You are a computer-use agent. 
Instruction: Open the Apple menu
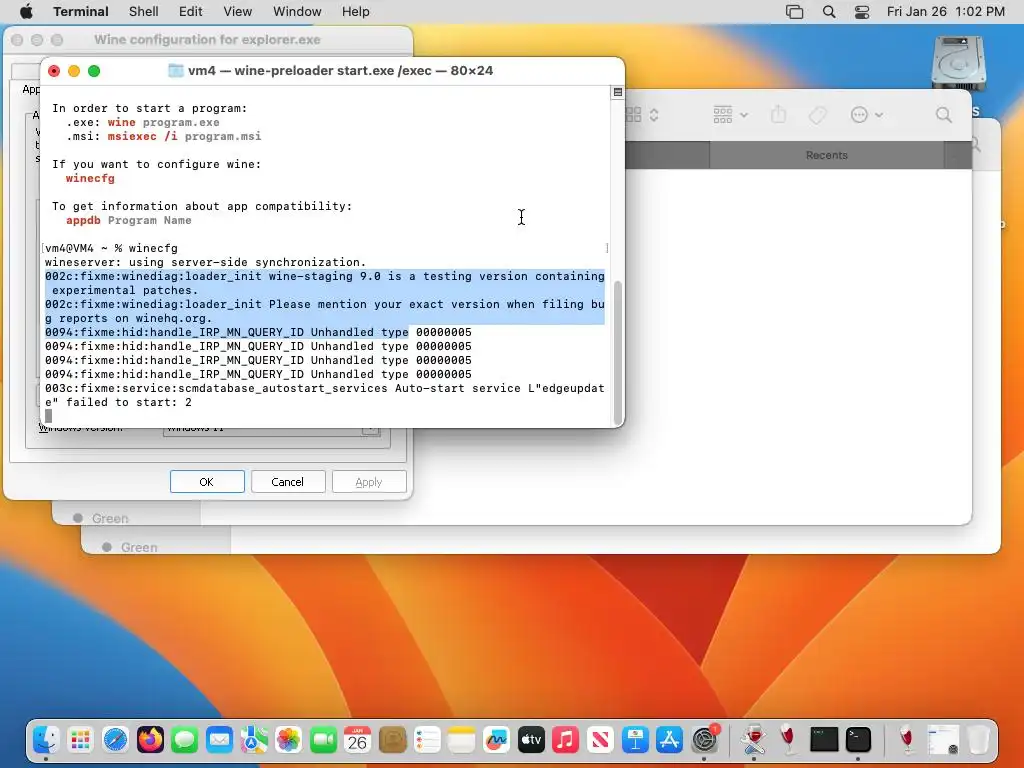tap(26, 12)
